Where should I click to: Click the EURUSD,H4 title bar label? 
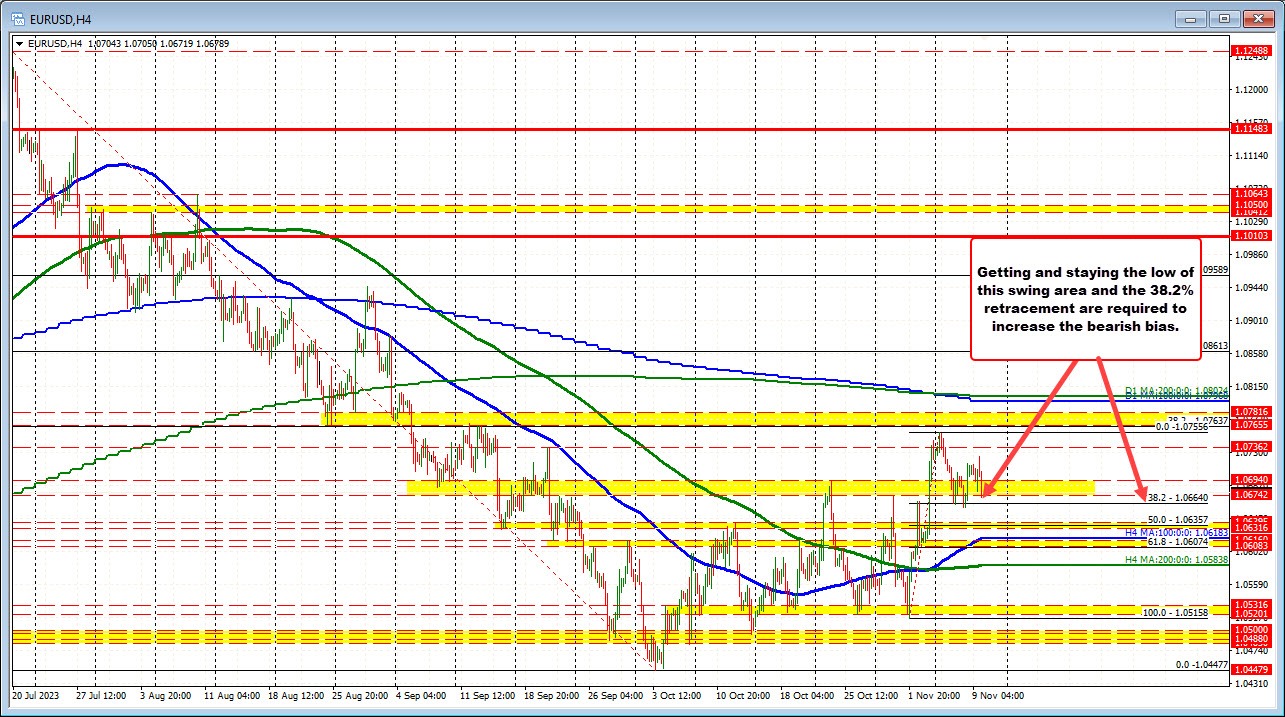60,17
